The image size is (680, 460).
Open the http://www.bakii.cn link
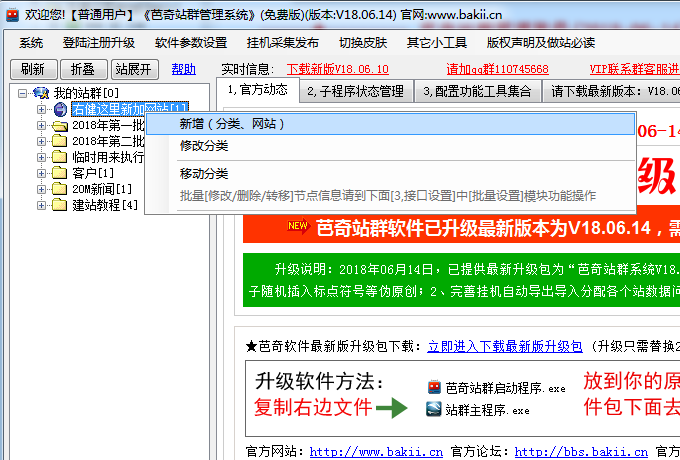[x=376, y=452]
